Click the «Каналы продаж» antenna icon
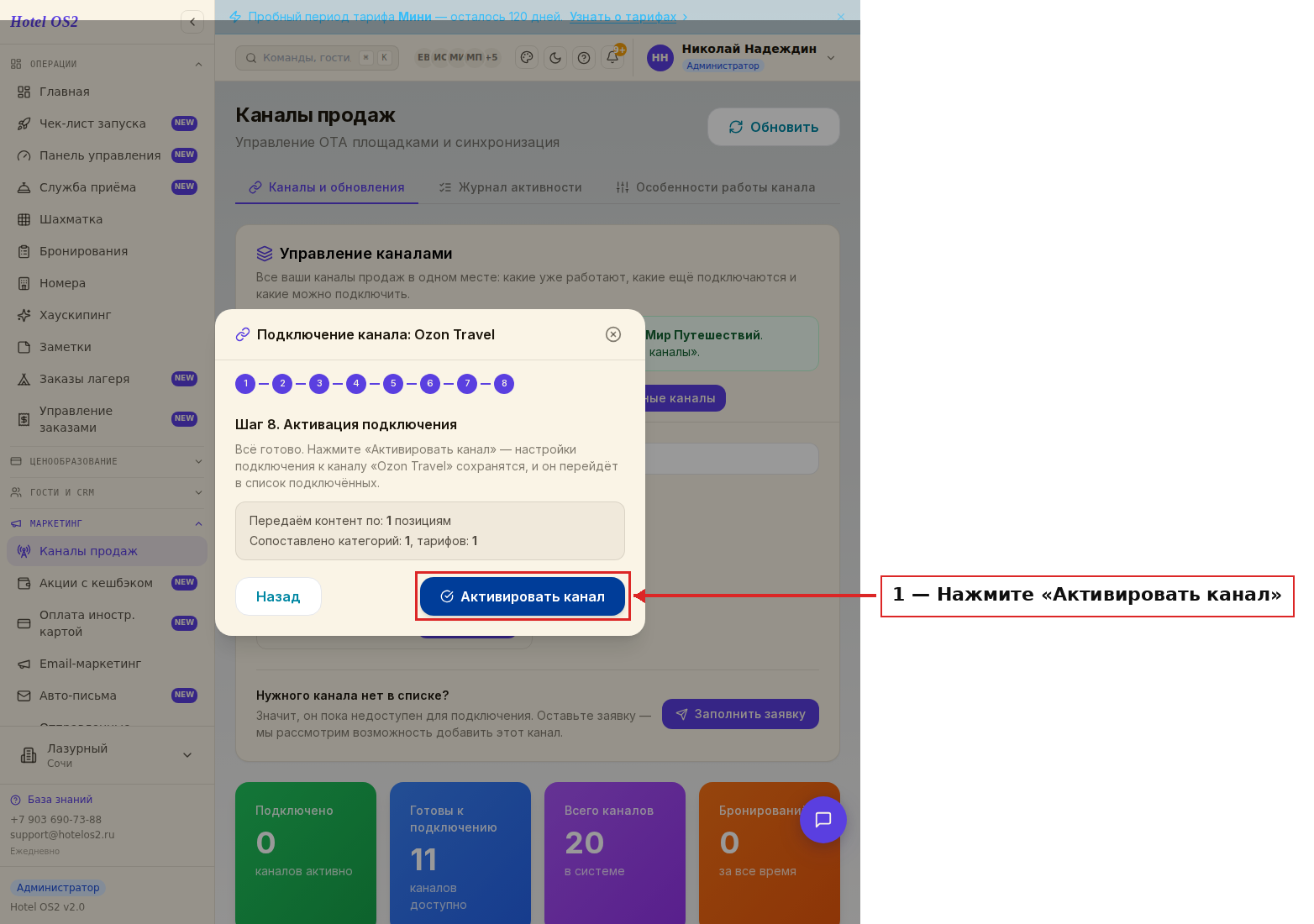This screenshot has width=1314, height=924. [24, 551]
